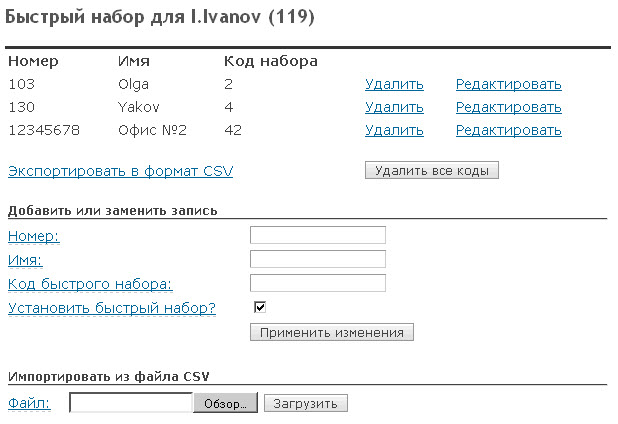Edit the Офис №2 entry
This screenshot has height=424, width=618.
point(508,130)
